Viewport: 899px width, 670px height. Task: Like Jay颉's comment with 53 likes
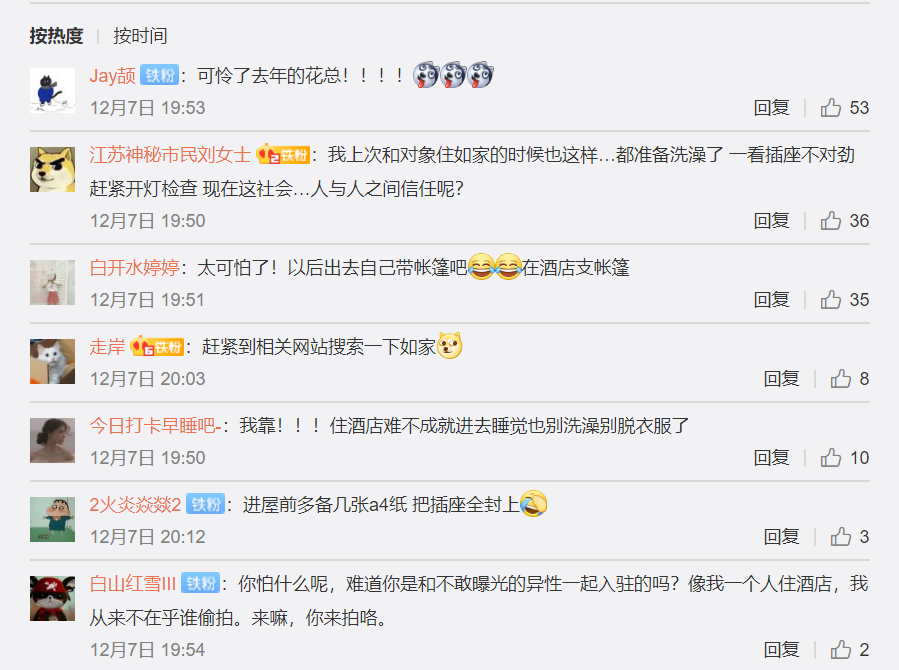[830, 107]
